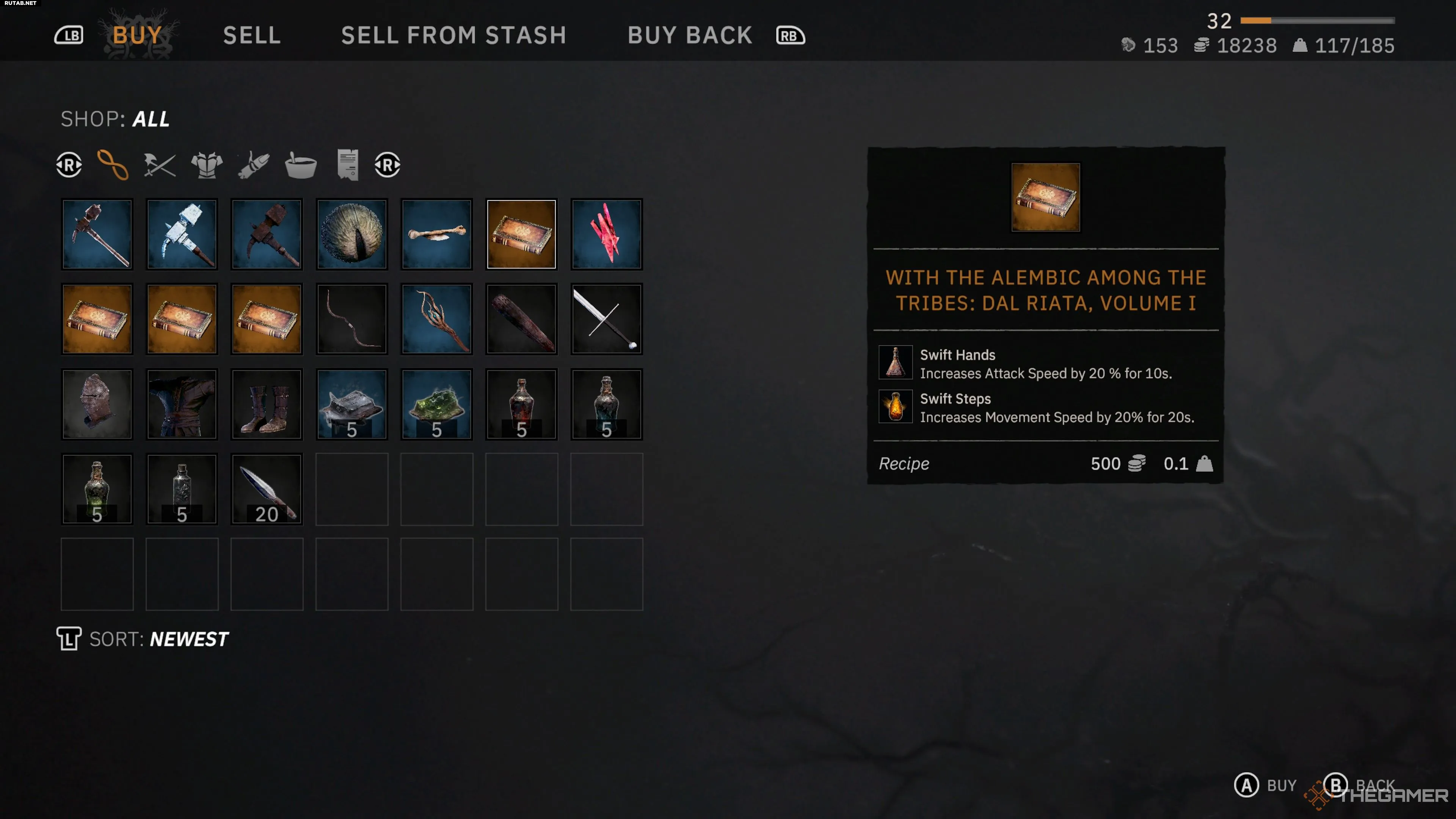Filter shop by consumables bowl icon
Screen dimensions: 1456x819
(300, 165)
